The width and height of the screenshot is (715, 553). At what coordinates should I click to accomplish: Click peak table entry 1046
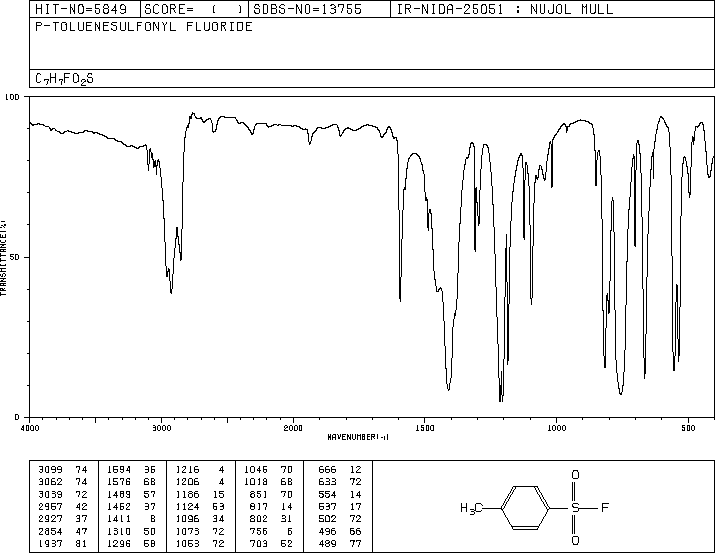[256, 469]
